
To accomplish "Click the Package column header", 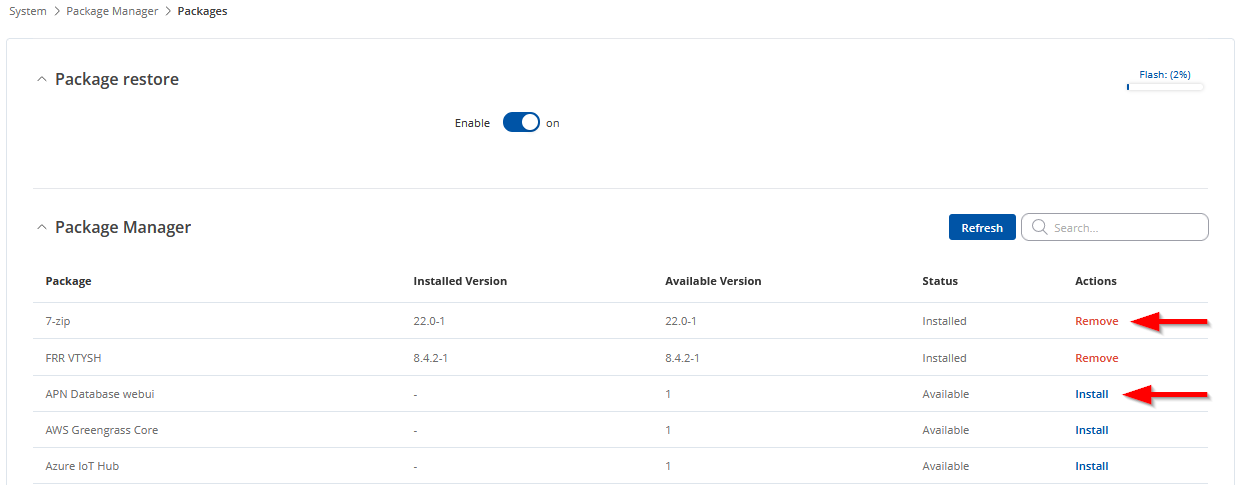I will 68,281.
